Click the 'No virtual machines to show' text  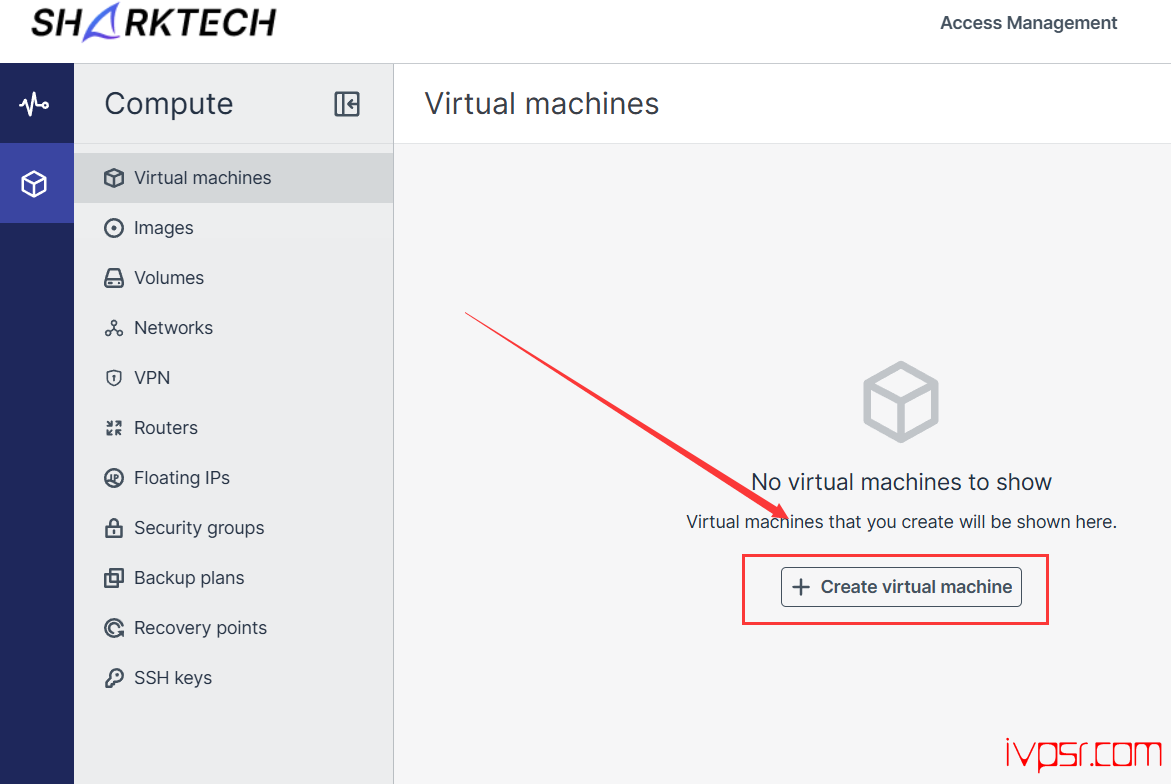coord(901,482)
